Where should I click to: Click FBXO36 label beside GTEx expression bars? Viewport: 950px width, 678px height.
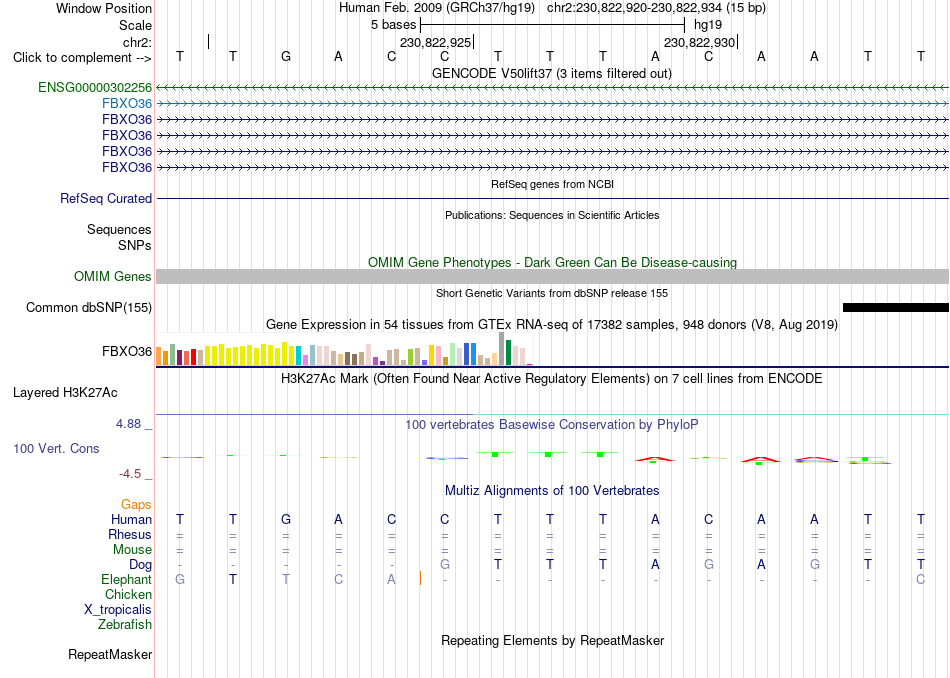coord(127,351)
